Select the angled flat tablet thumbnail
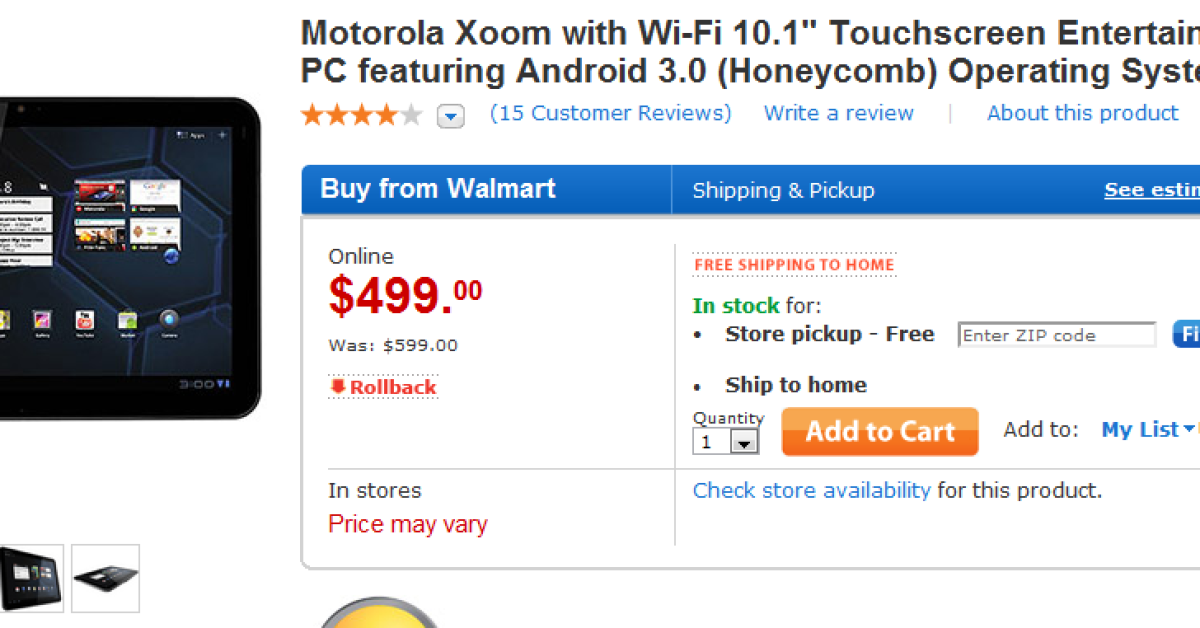The width and height of the screenshot is (1200, 628). tap(105, 578)
